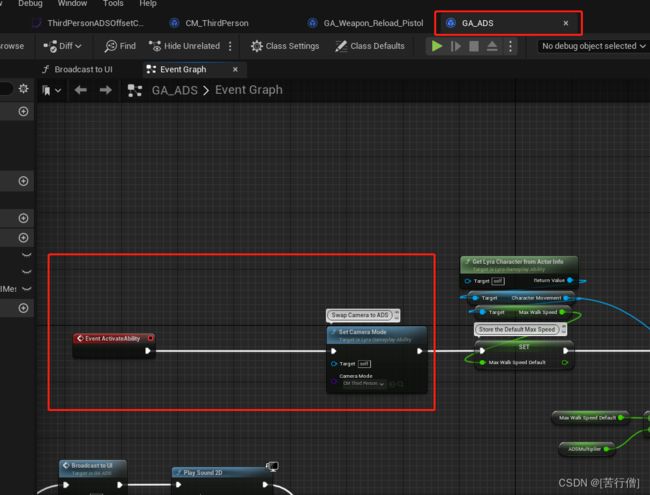Click Set Camera Mode exec output pin
This screenshot has height=495, width=650.
click(x=420, y=351)
